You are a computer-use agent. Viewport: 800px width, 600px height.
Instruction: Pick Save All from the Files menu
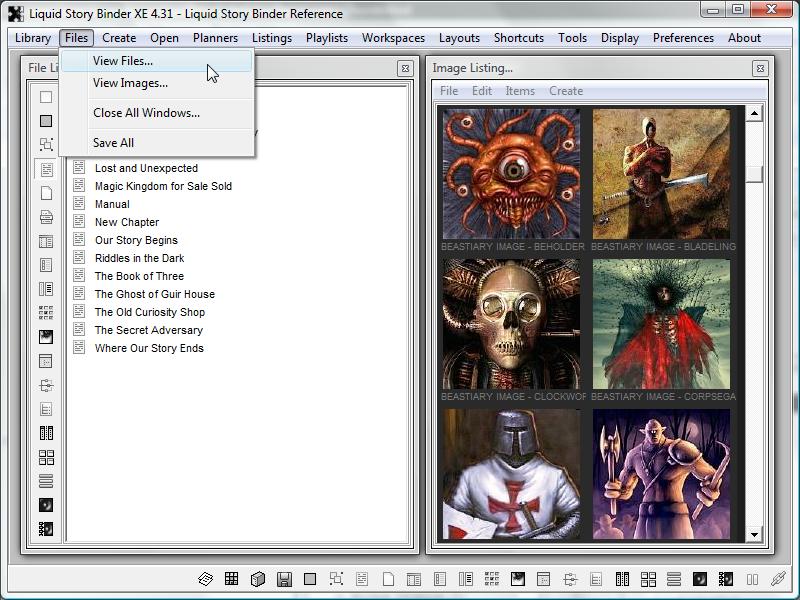(x=113, y=143)
